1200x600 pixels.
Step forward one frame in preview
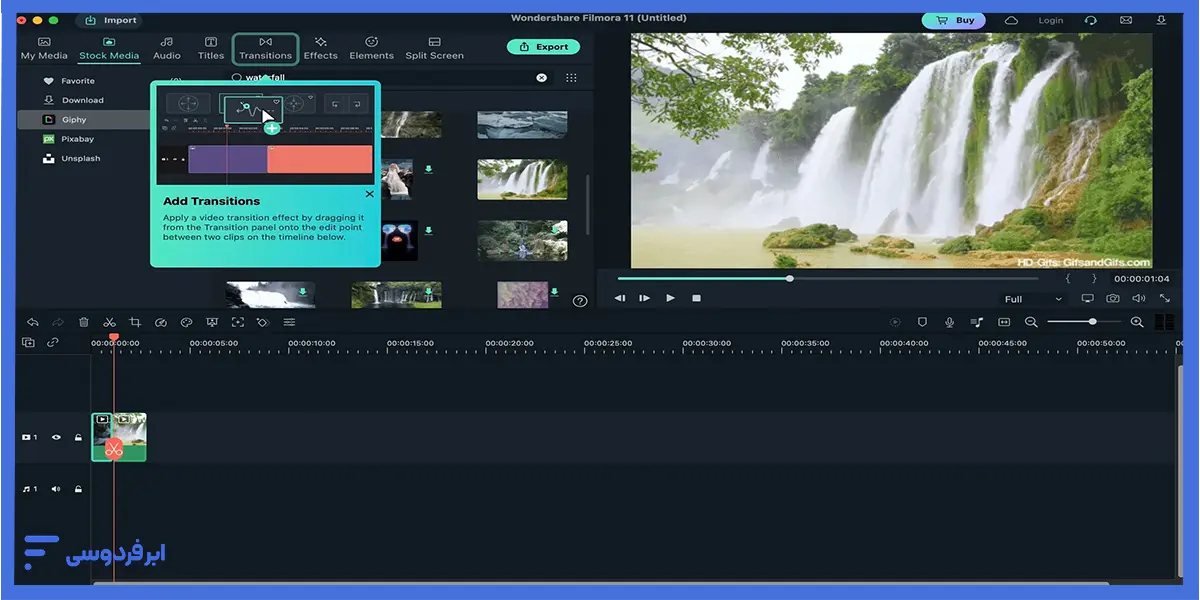coord(644,298)
